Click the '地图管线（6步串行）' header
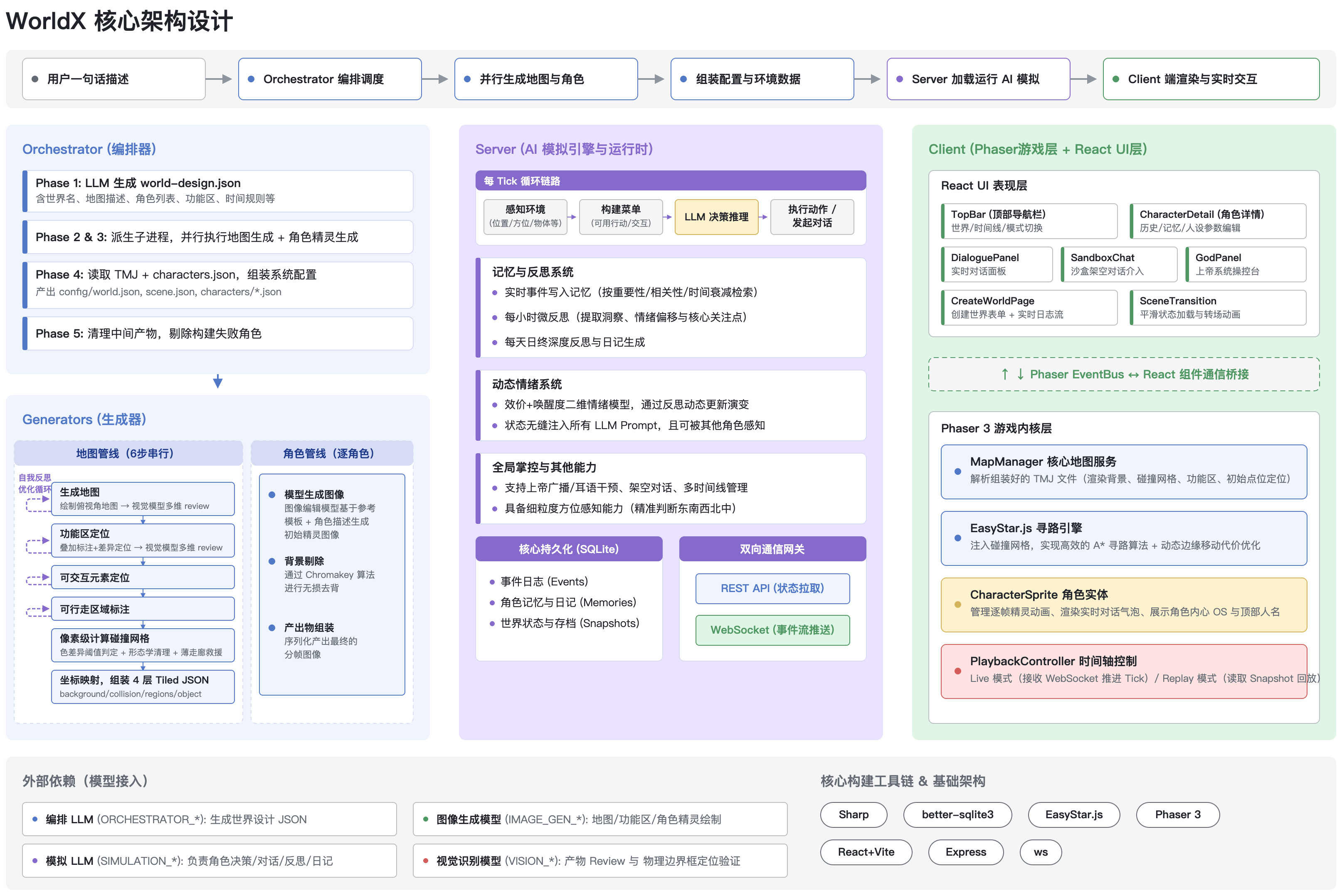The height and width of the screenshot is (896, 1342). [128, 453]
